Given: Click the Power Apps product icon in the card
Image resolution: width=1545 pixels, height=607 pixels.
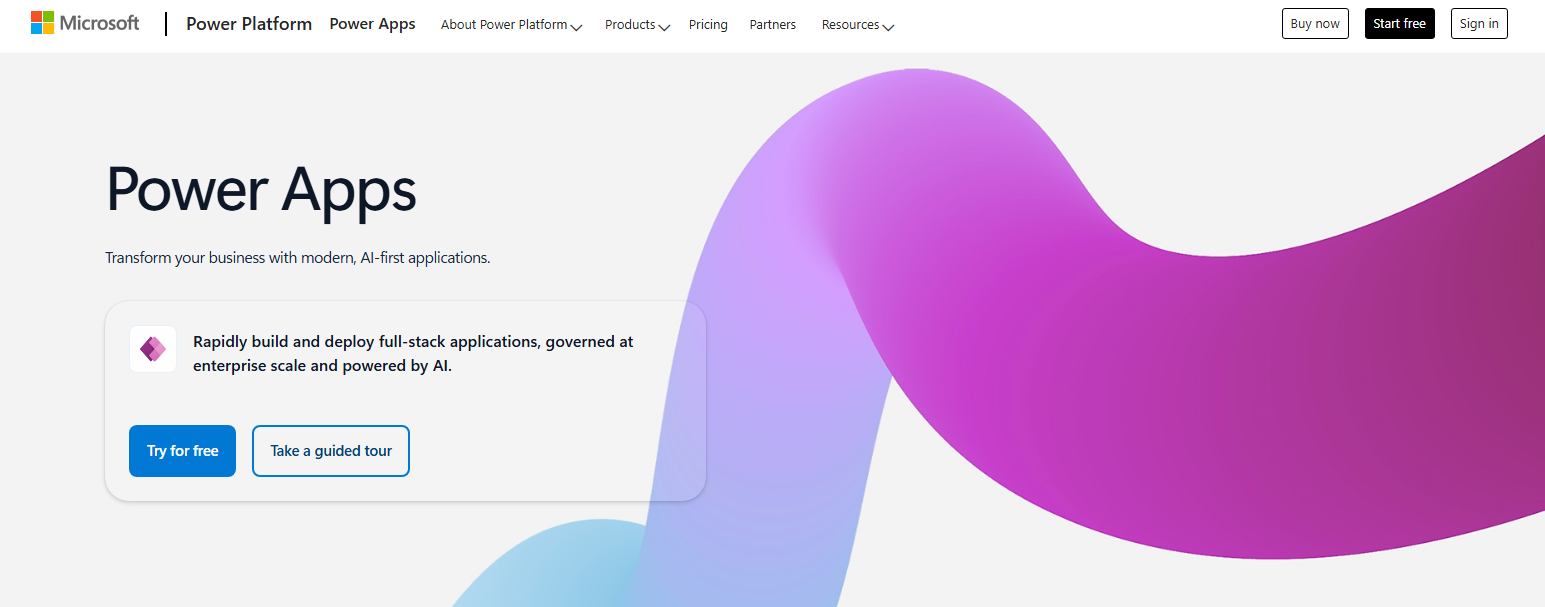Looking at the screenshot, I should [x=153, y=349].
